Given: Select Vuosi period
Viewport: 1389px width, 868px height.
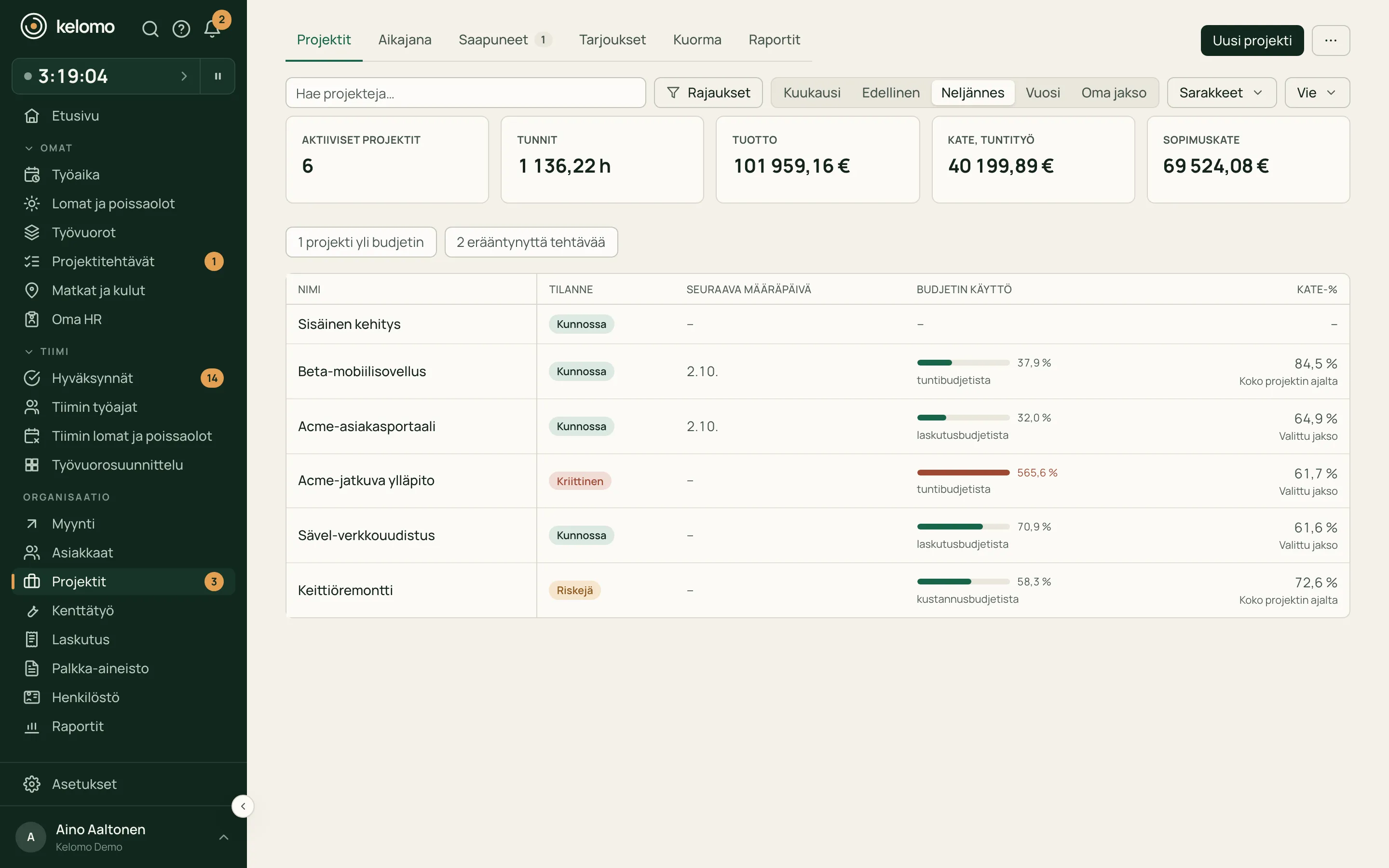Looking at the screenshot, I should click(x=1042, y=93).
